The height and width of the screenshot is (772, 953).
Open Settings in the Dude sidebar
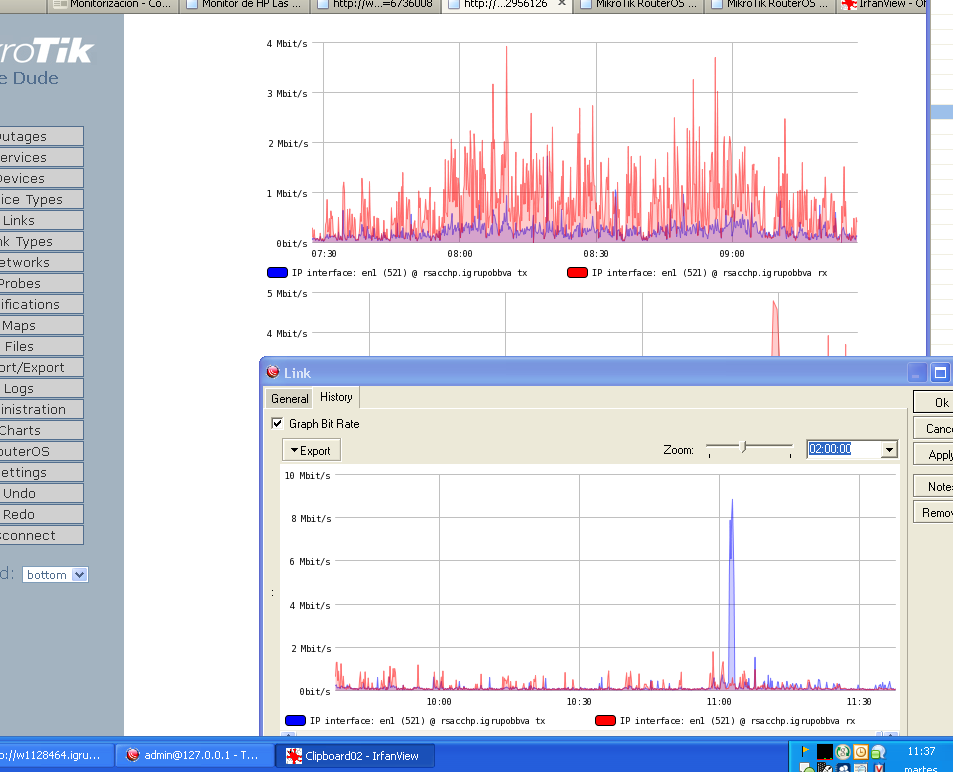pyautogui.click(x=41, y=472)
